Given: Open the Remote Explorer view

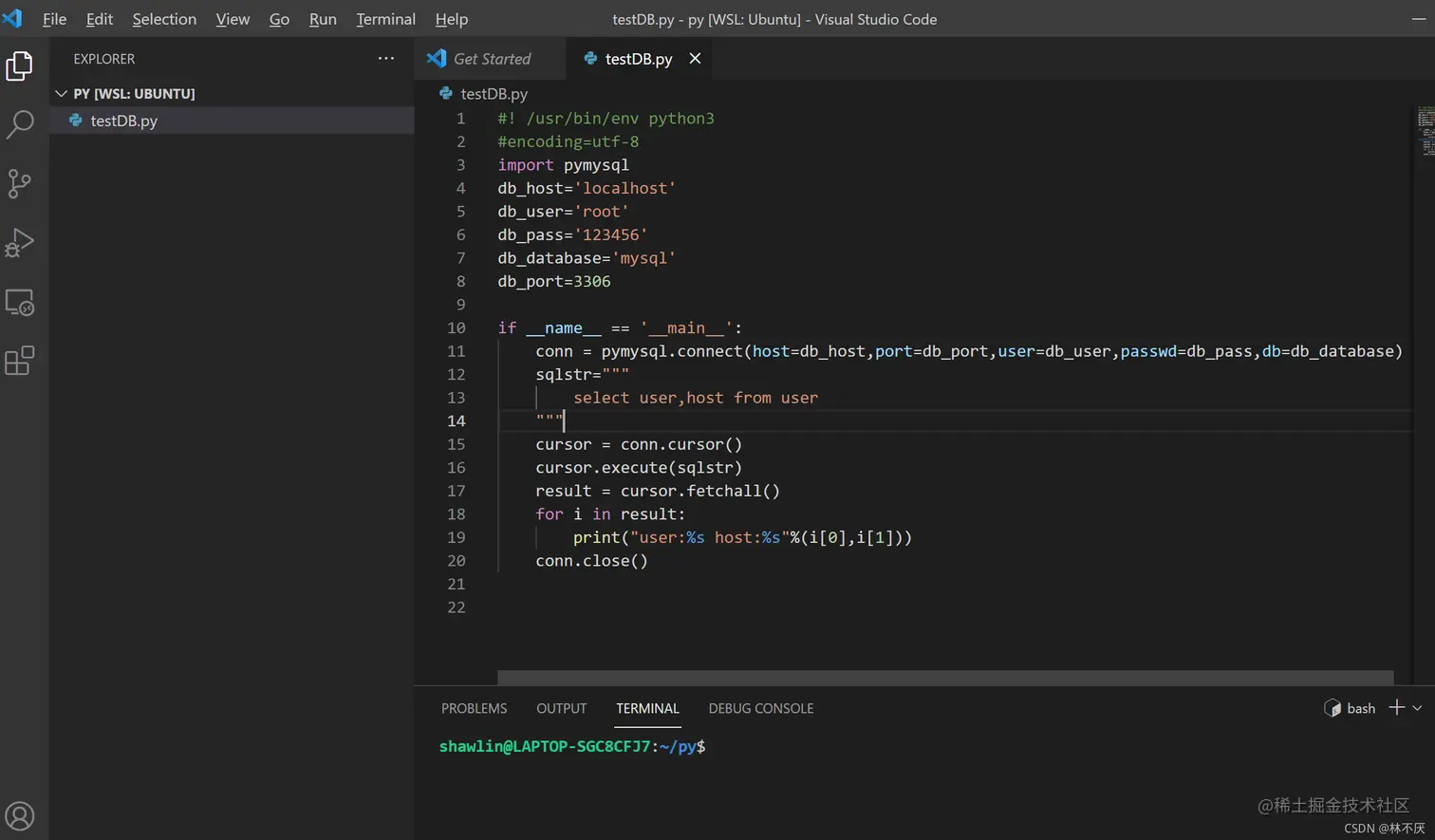Looking at the screenshot, I should click(19, 303).
